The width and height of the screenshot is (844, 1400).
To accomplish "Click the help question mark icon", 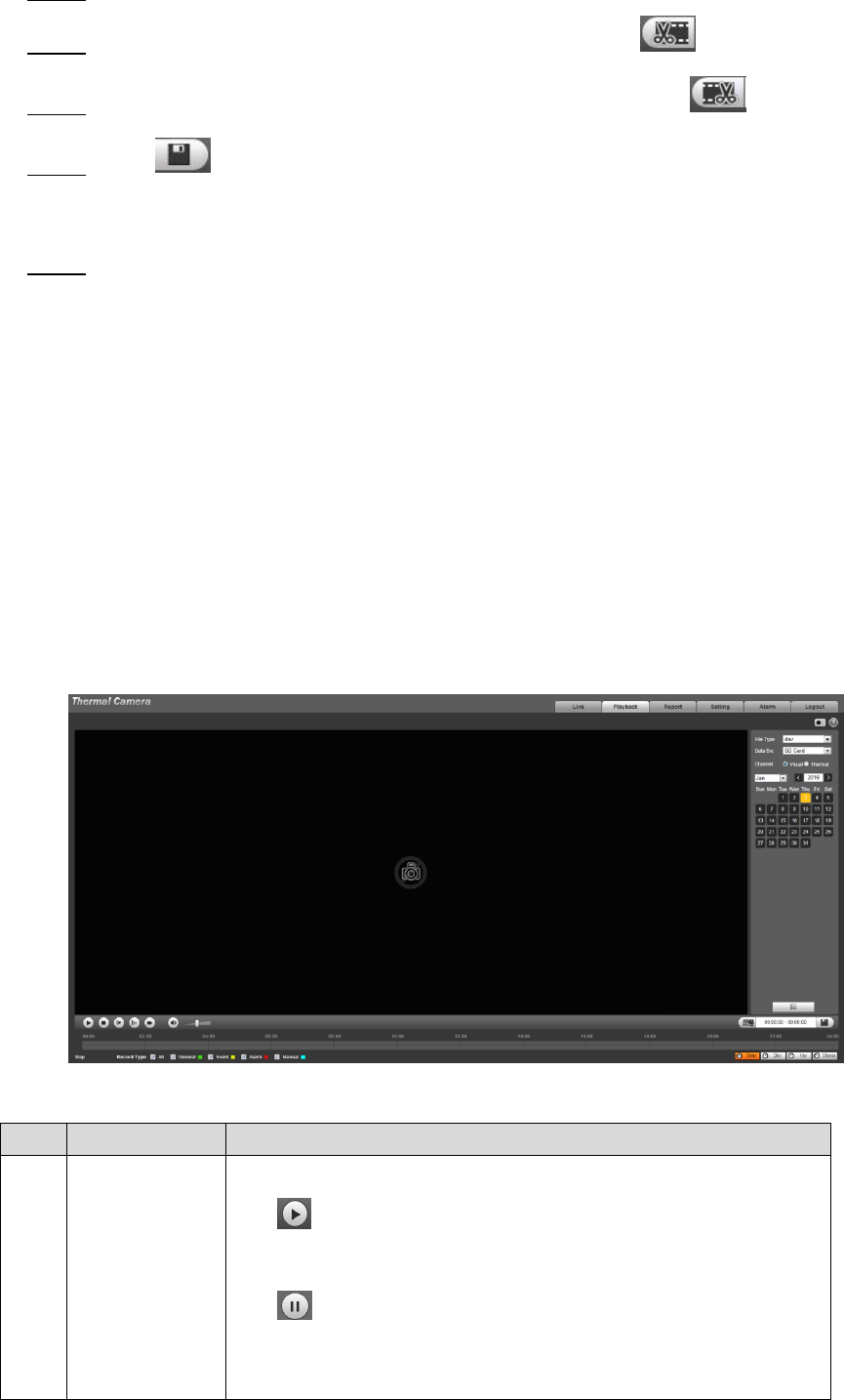I will 833,721.
